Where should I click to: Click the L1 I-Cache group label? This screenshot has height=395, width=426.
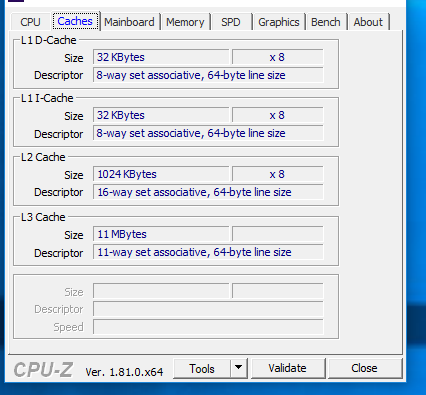47,98
